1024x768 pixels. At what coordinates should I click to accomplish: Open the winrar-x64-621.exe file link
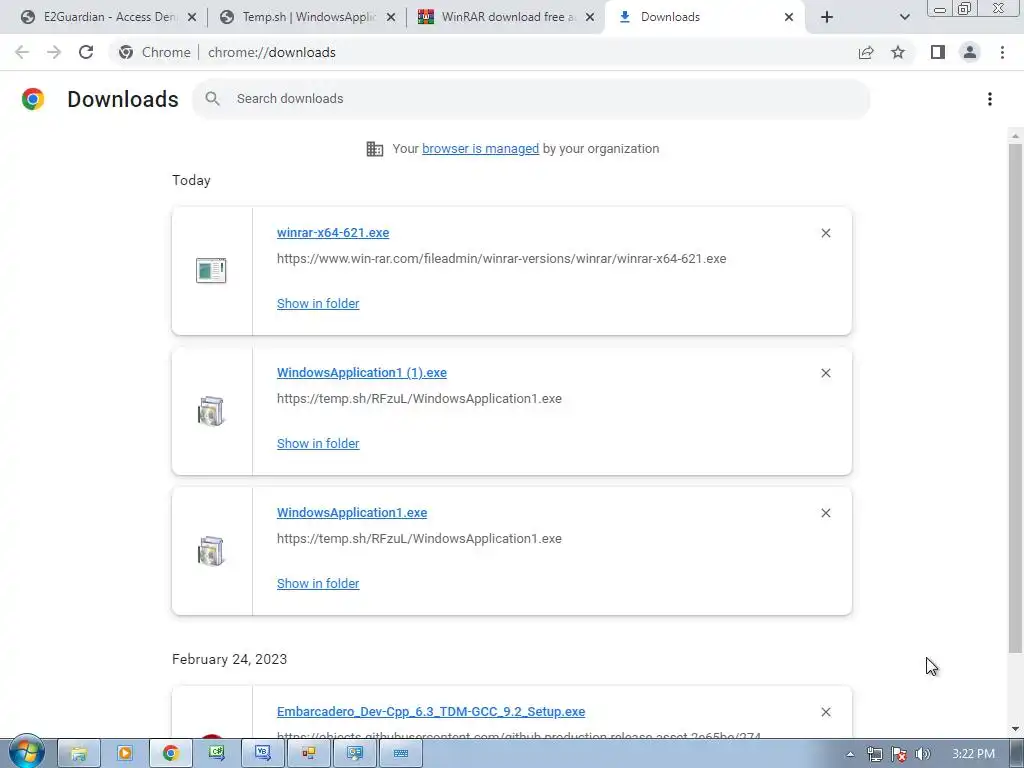(x=333, y=232)
